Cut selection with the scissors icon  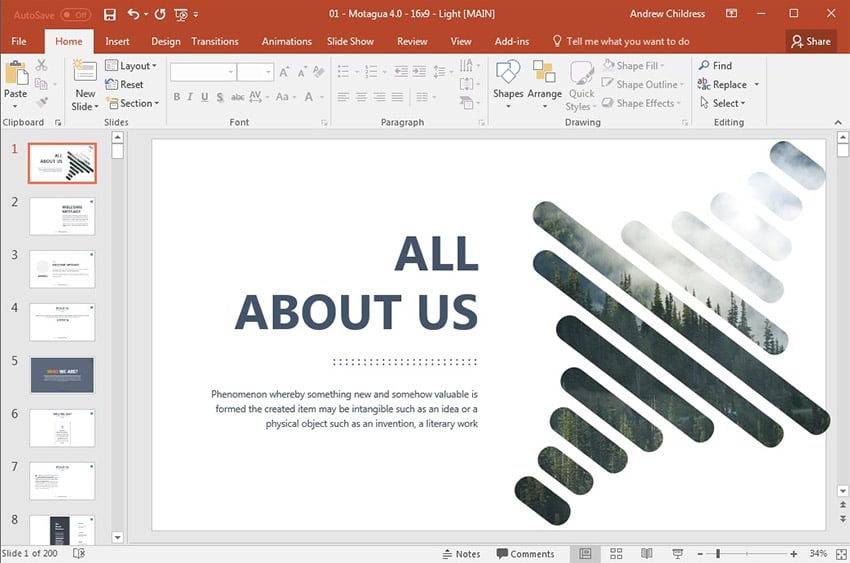(41, 65)
